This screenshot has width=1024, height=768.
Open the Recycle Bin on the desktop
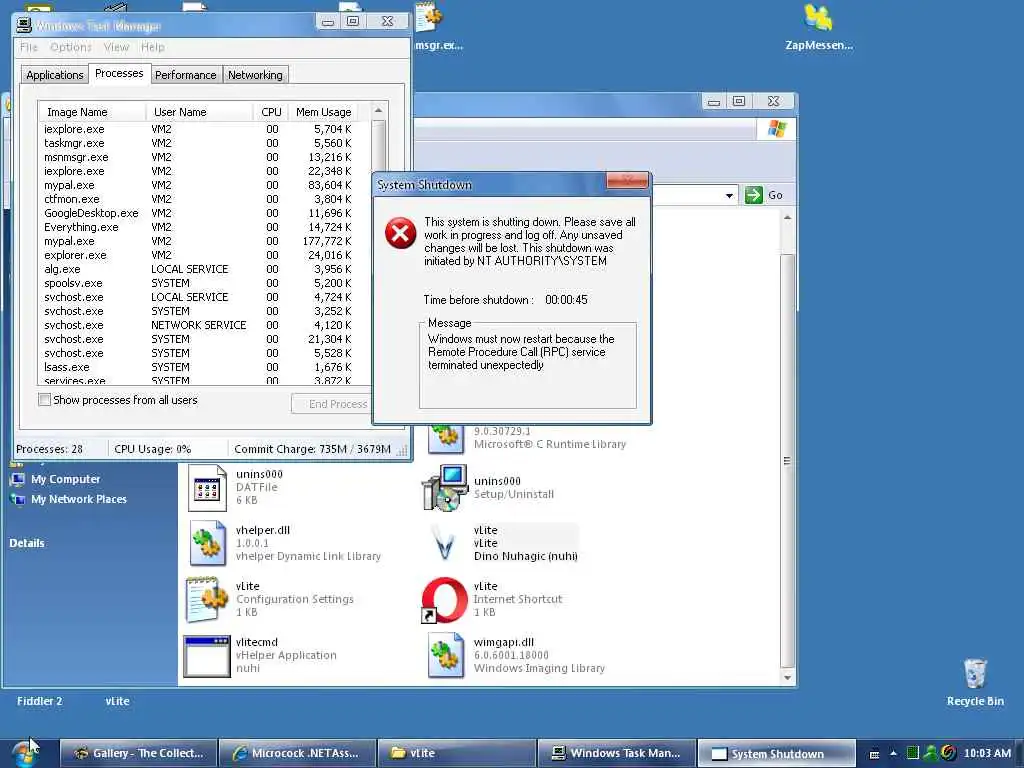click(x=975, y=674)
